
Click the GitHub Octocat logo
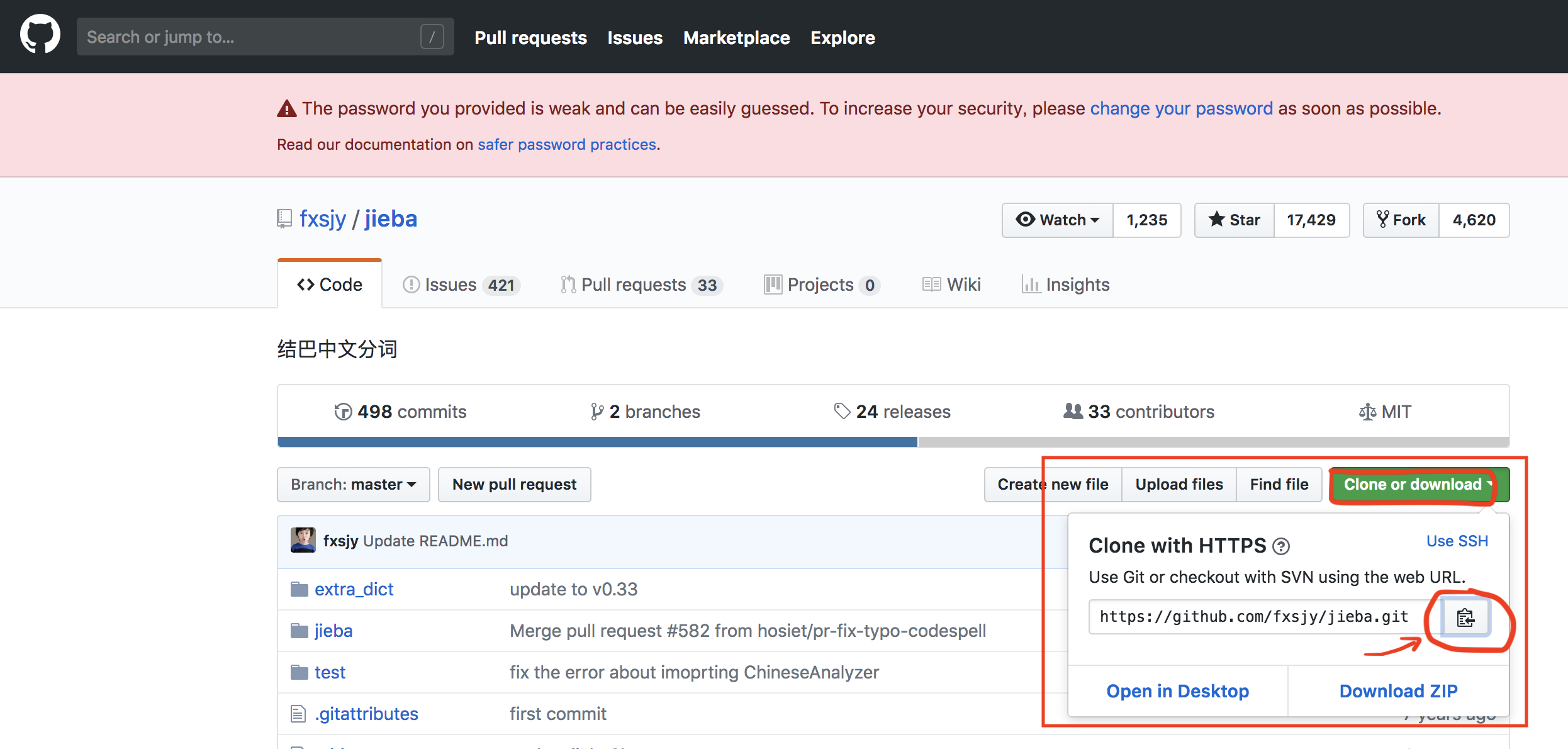(40, 35)
